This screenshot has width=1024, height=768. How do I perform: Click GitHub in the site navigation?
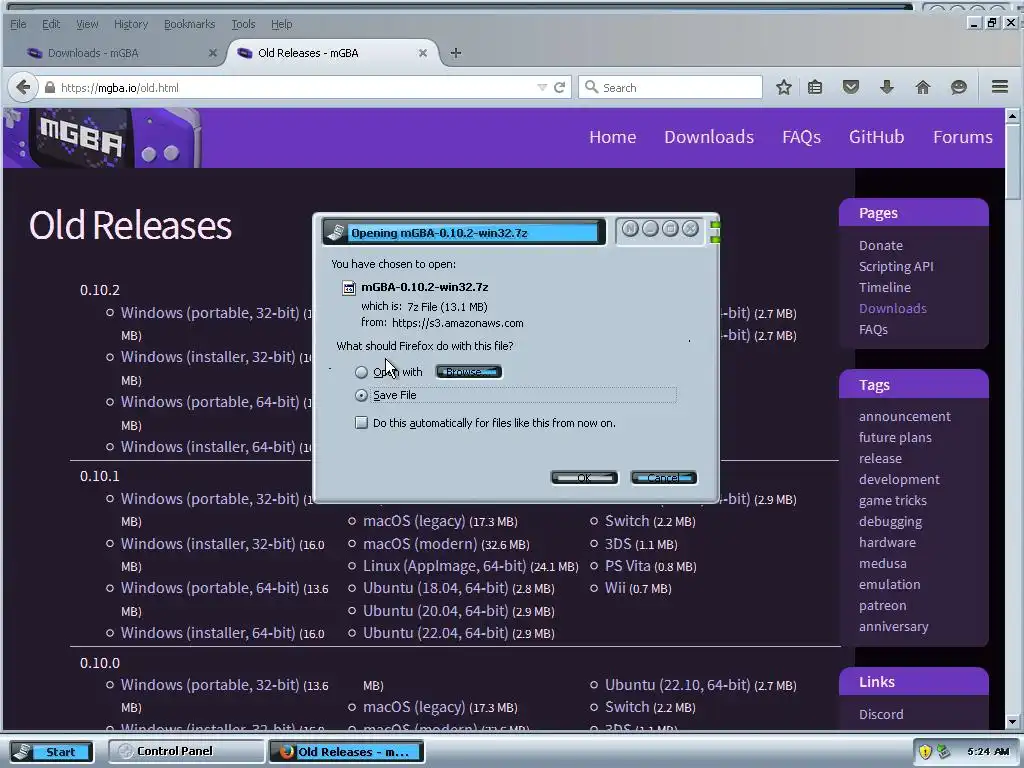point(876,137)
